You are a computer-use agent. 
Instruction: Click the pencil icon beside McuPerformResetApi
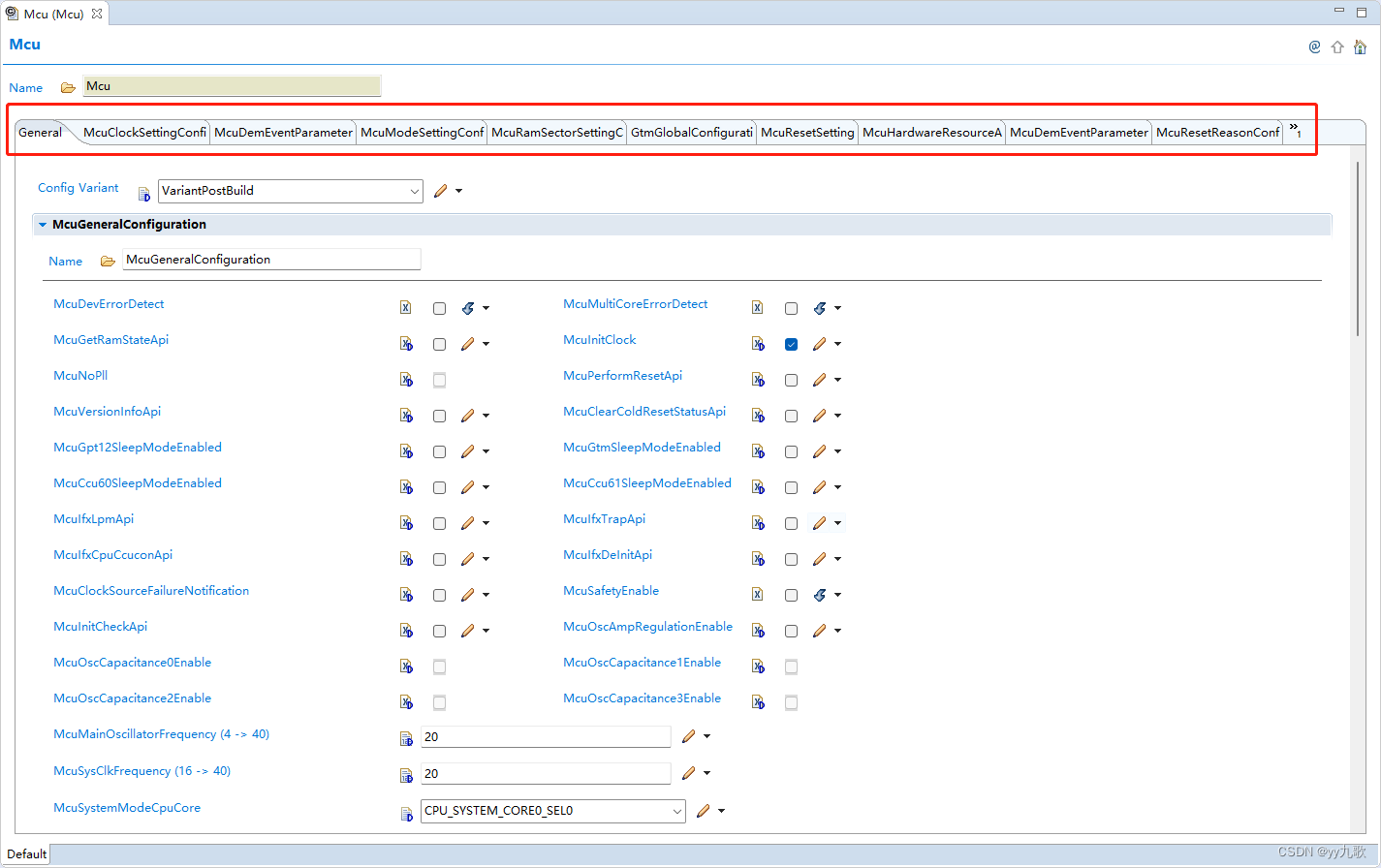[x=819, y=380]
